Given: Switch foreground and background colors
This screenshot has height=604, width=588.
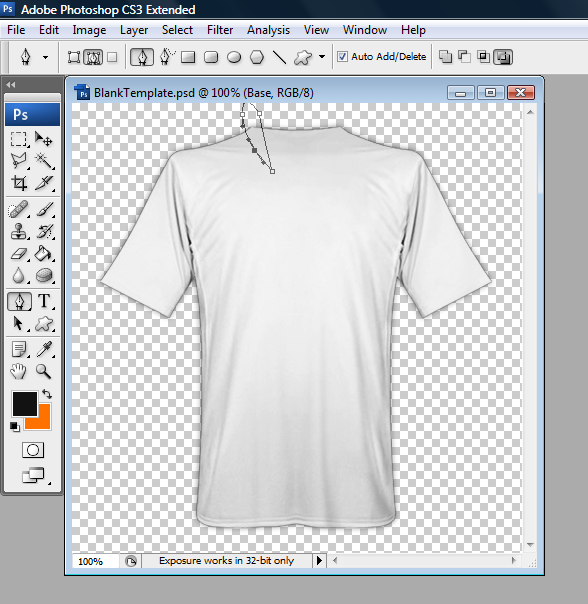Looking at the screenshot, I should click(47, 394).
